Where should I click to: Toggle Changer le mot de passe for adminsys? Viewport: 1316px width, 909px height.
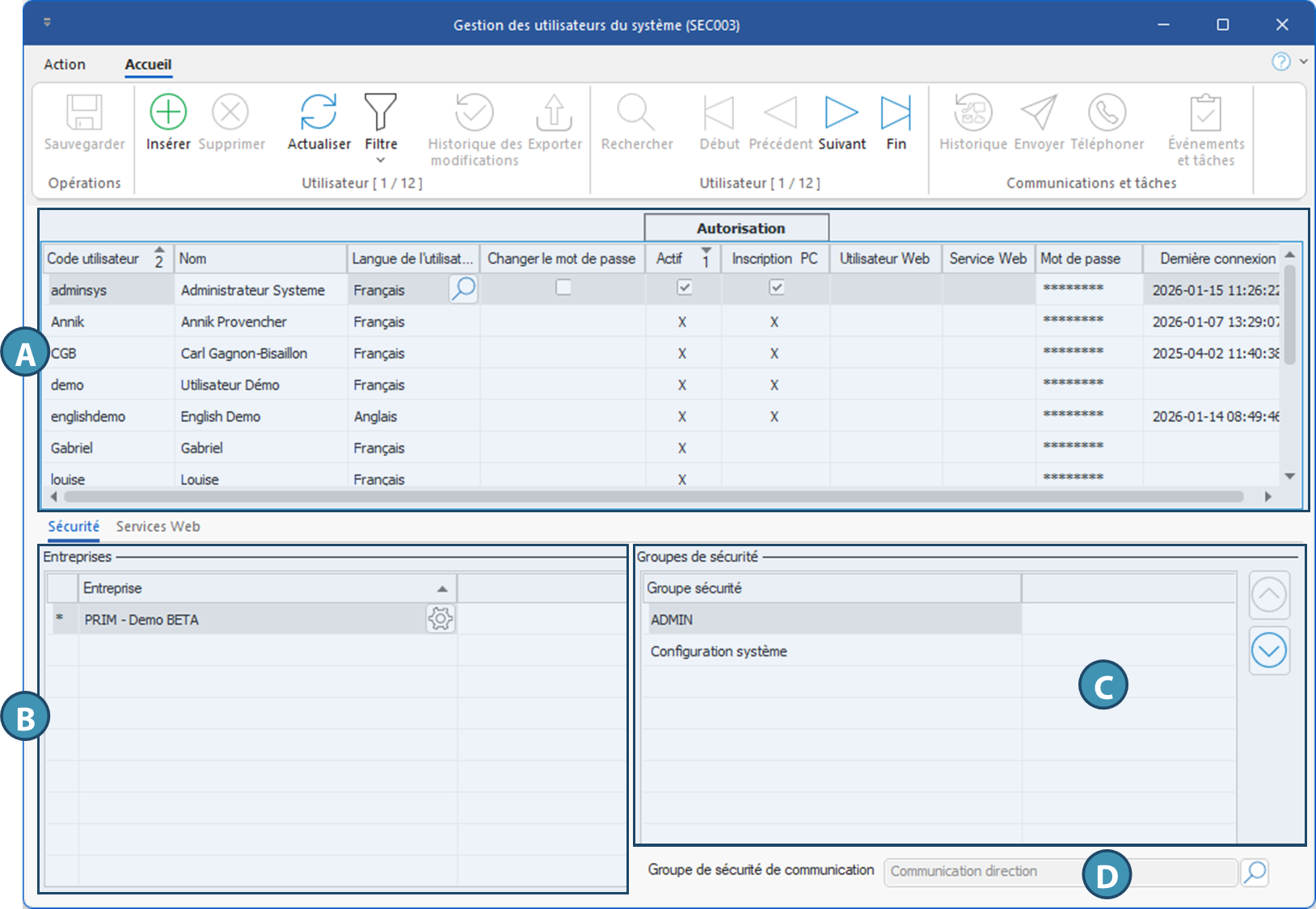[563, 288]
